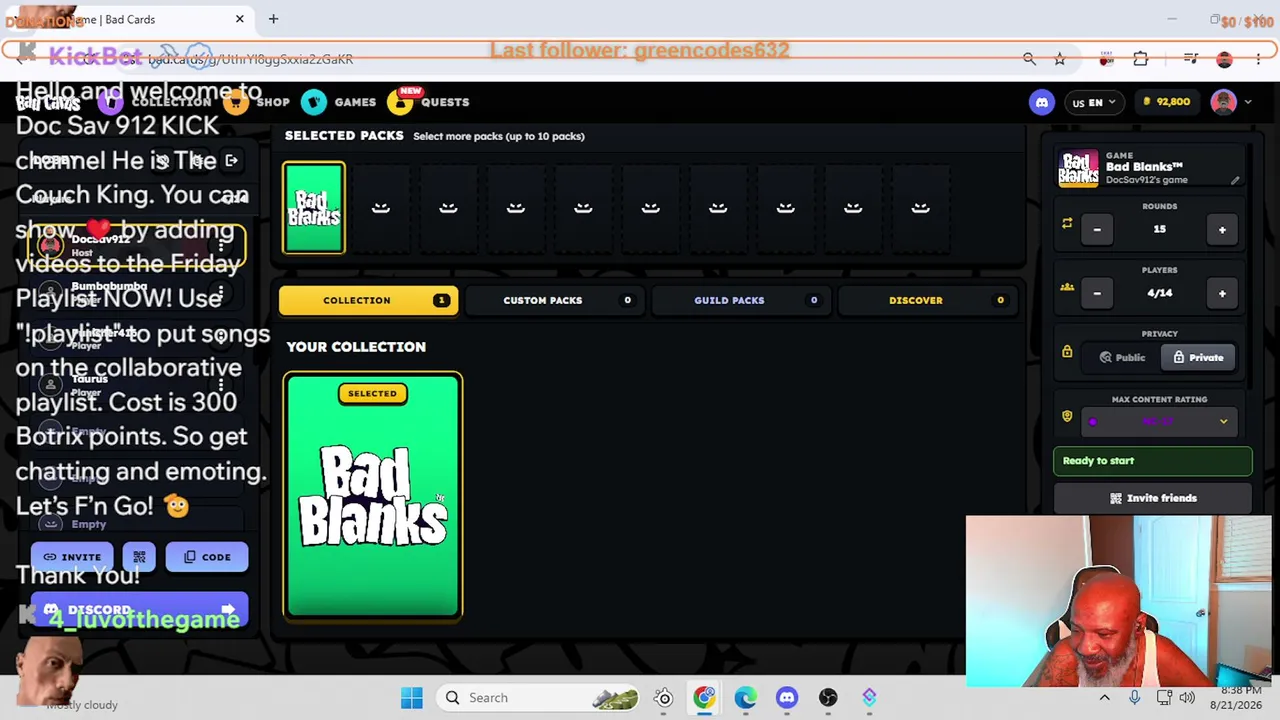The height and width of the screenshot is (720, 1280).
Task: Open the browser media control icon
Action: pos(1191,59)
